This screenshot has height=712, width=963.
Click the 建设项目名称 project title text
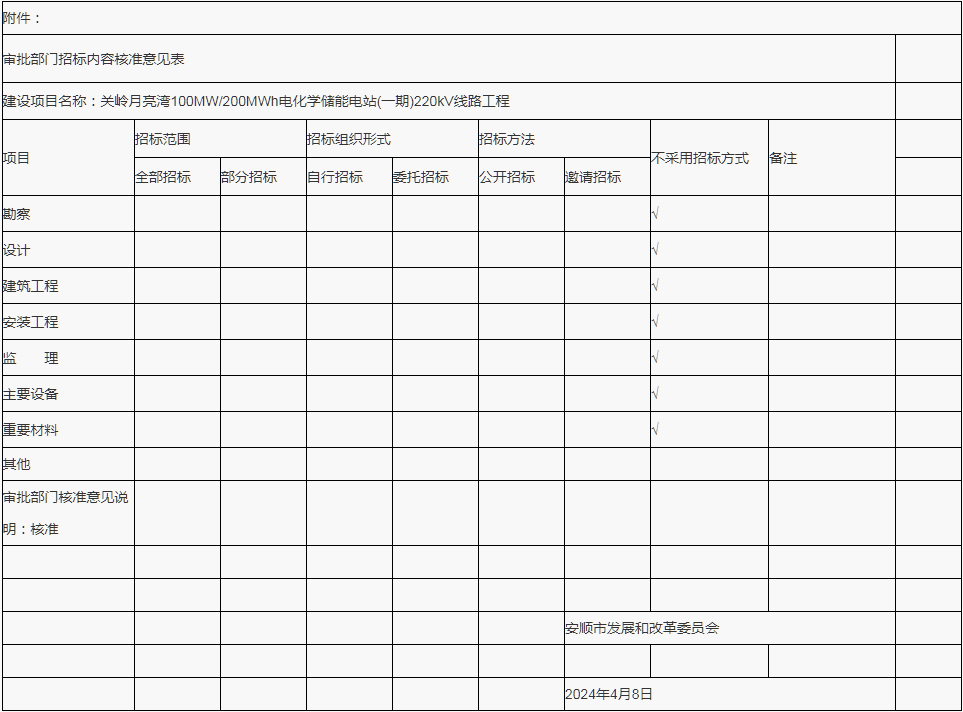pos(256,101)
